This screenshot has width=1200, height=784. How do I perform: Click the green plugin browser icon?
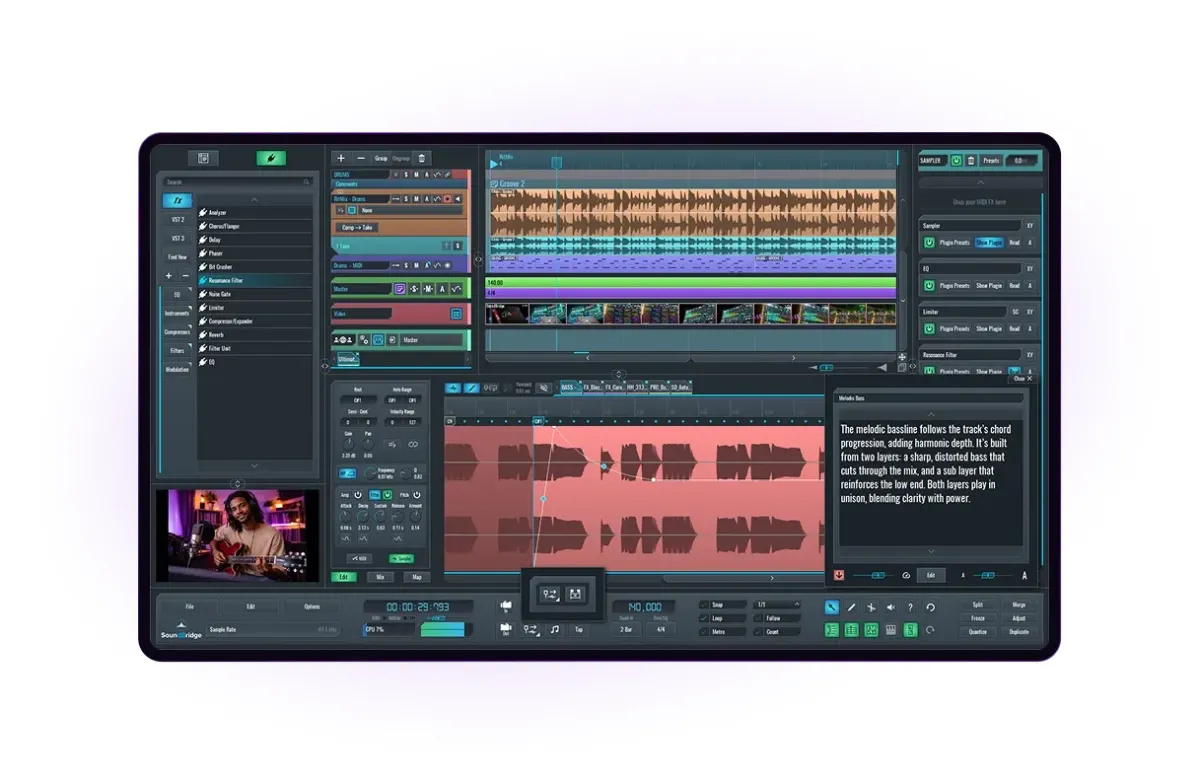[x=270, y=158]
